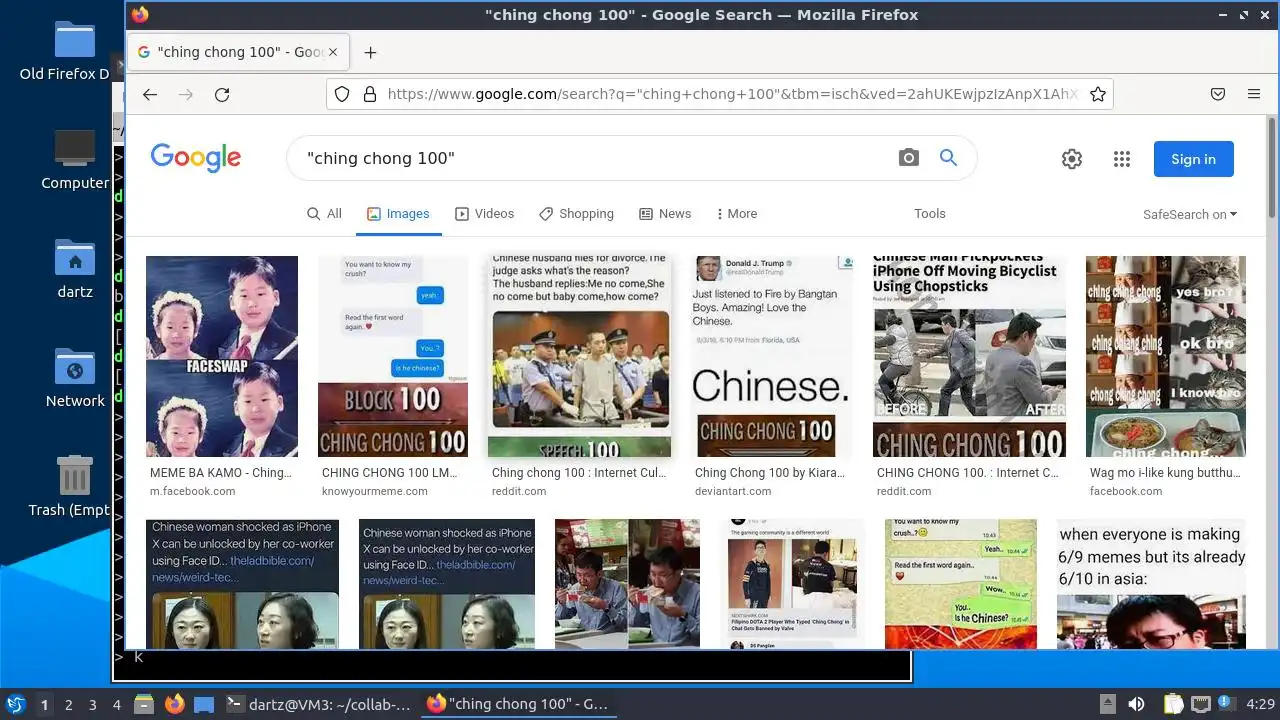Launch Firefox from taskbar quick launcher
1280x720 pixels.
(175, 705)
